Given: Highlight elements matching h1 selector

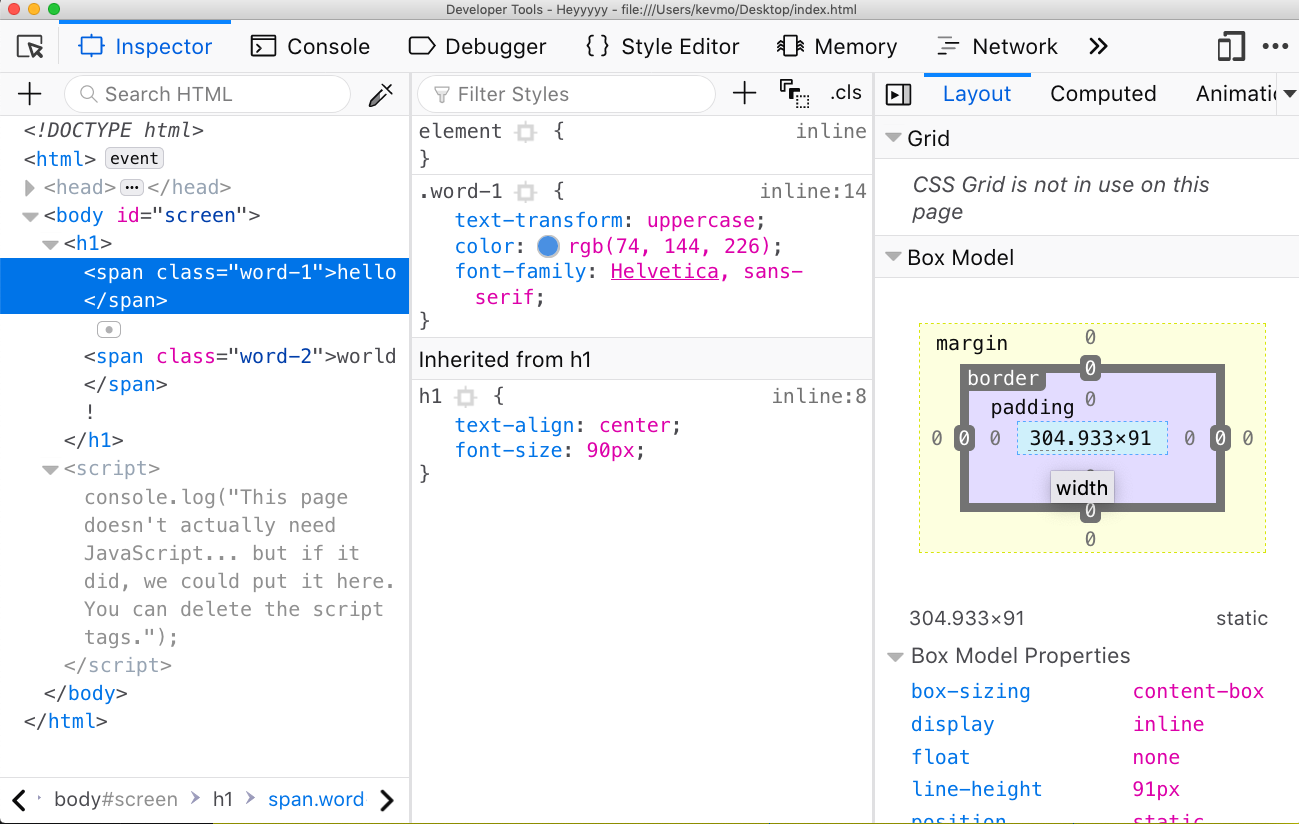Looking at the screenshot, I should pyautogui.click(x=465, y=397).
